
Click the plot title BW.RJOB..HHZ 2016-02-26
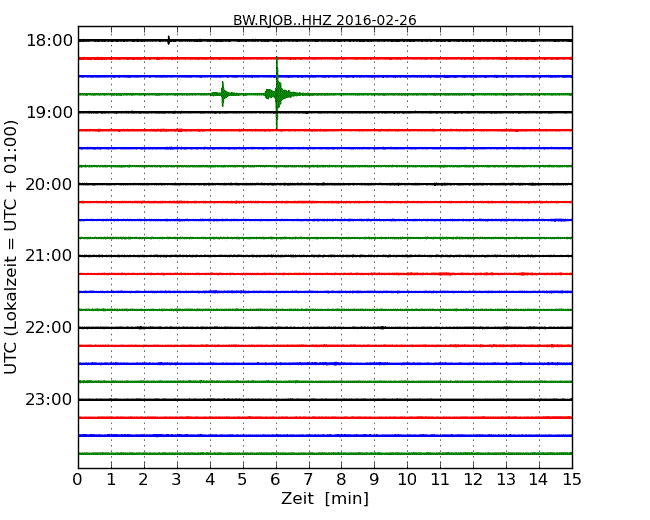tap(325, 20)
